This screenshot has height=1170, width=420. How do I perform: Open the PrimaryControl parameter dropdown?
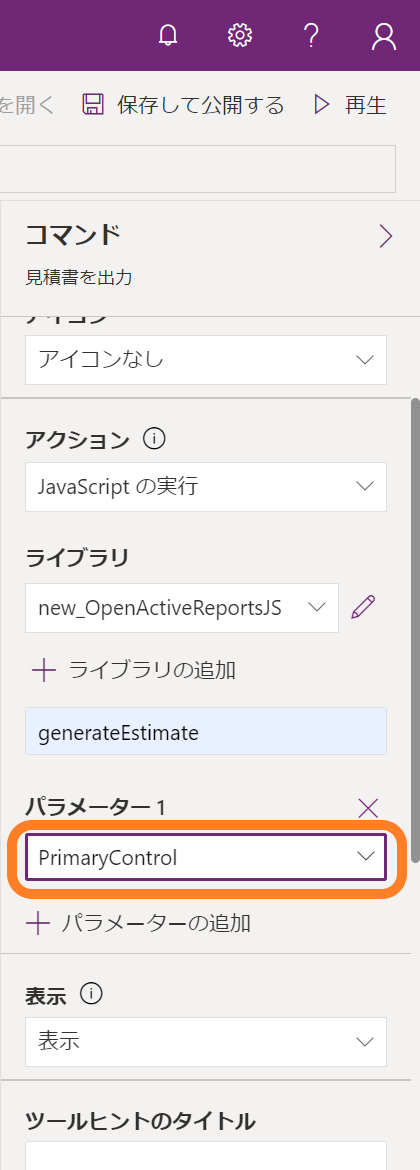(206, 857)
